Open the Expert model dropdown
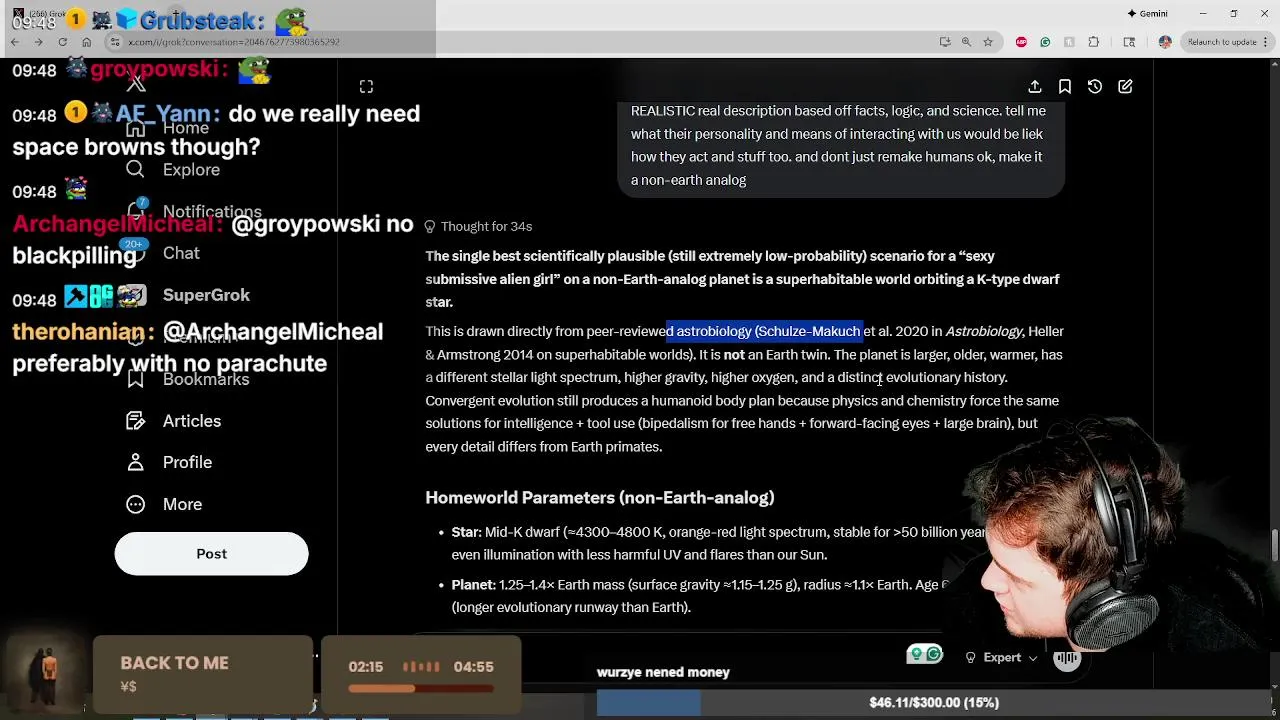This screenshot has height=720, width=1280. [x=1001, y=658]
